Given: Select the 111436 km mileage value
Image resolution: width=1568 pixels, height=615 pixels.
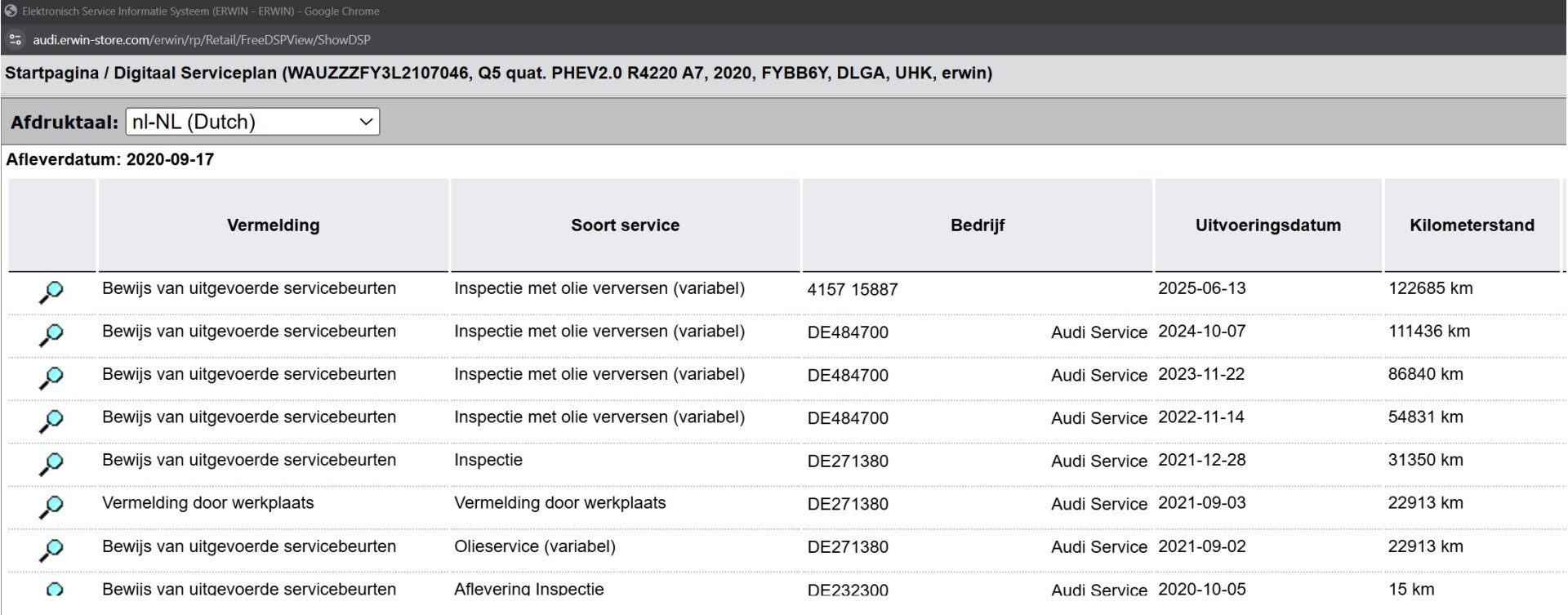Looking at the screenshot, I should (x=1429, y=332).
